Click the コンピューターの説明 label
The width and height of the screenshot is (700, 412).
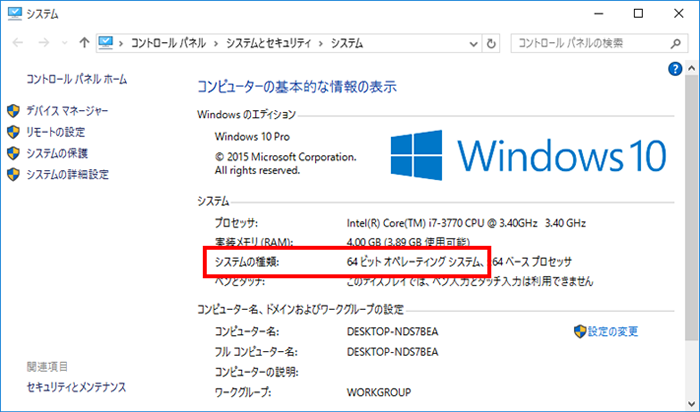tap(257, 372)
